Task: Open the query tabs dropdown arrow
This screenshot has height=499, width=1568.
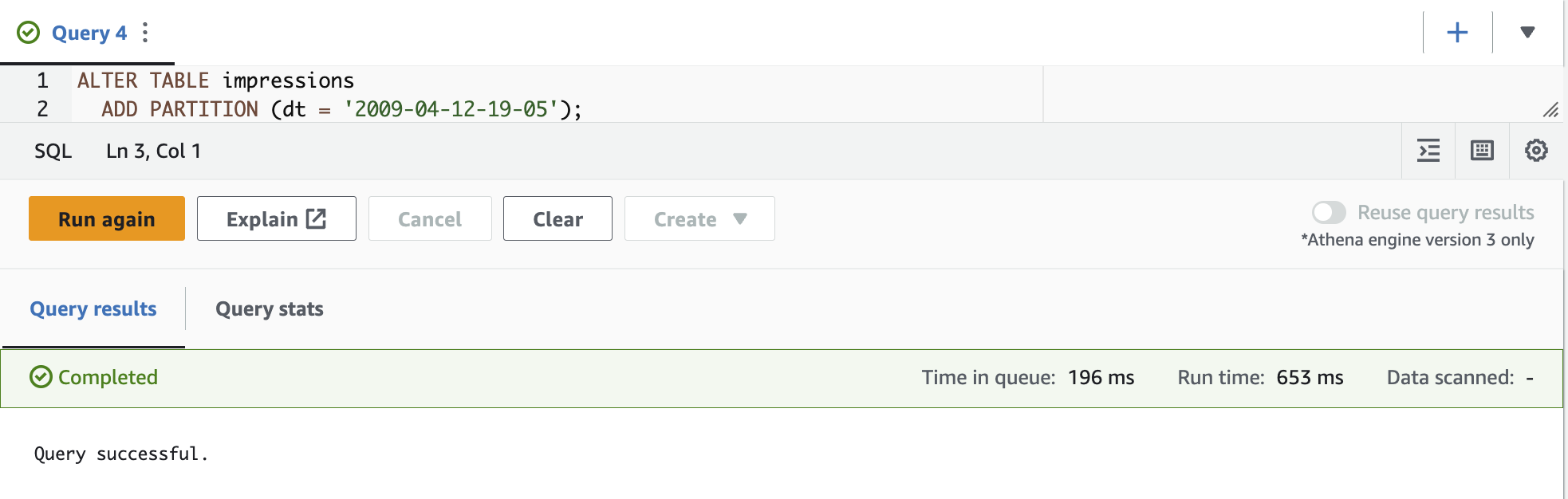Action: (1527, 33)
